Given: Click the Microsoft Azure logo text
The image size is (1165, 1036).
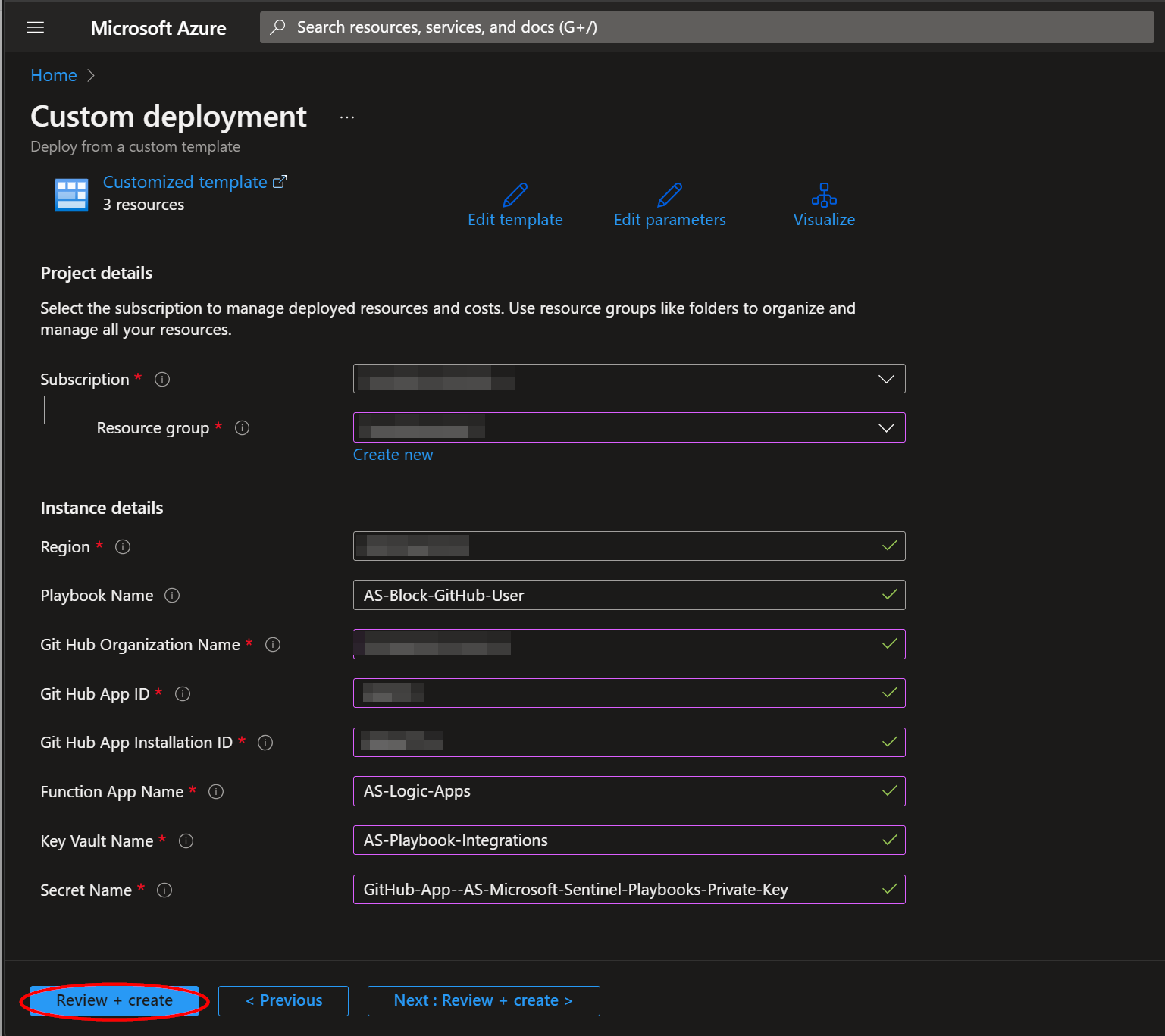Looking at the screenshot, I should [158, 28].
